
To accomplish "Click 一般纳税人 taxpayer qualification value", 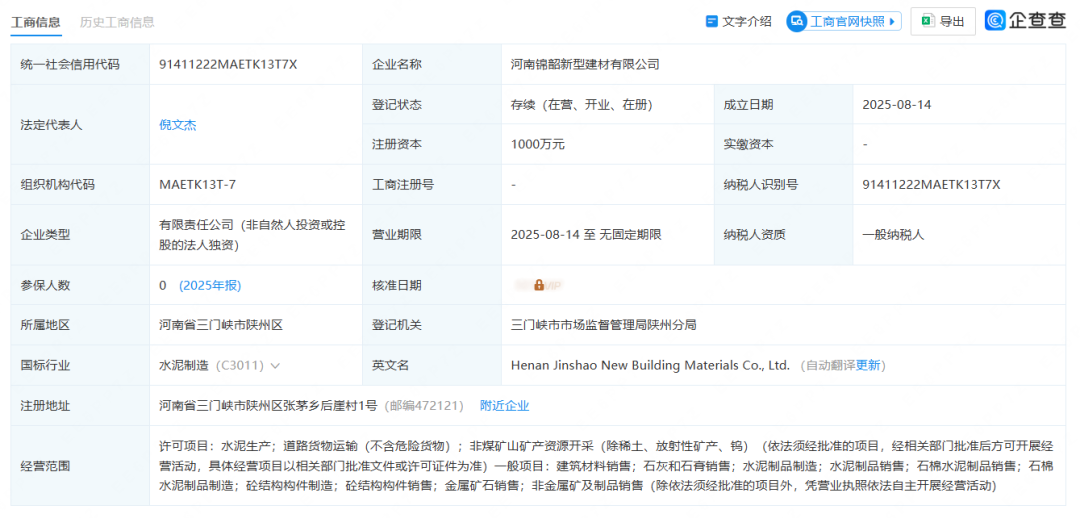I will point(893,235).
